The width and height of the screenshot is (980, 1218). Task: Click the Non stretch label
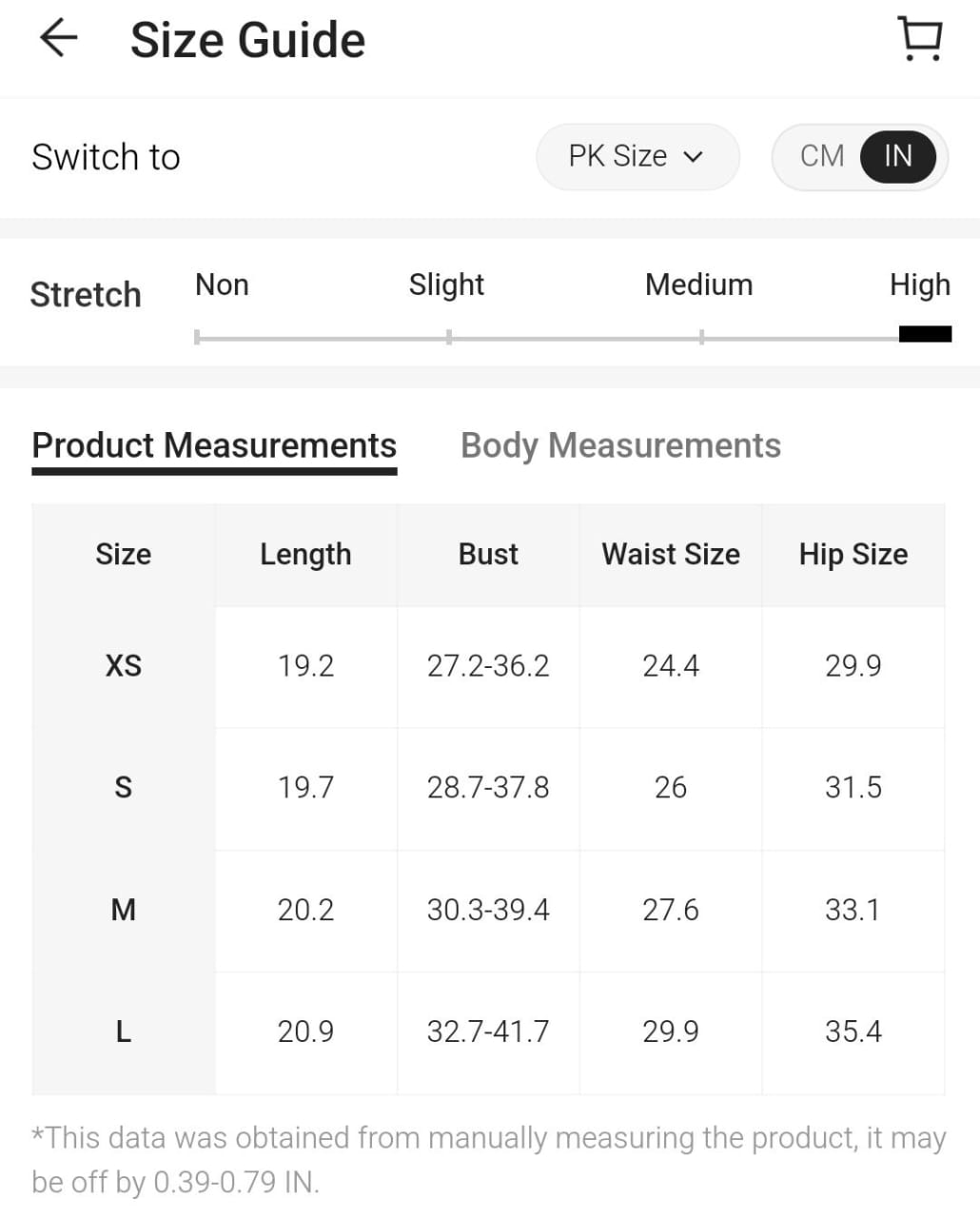point(222,285)
